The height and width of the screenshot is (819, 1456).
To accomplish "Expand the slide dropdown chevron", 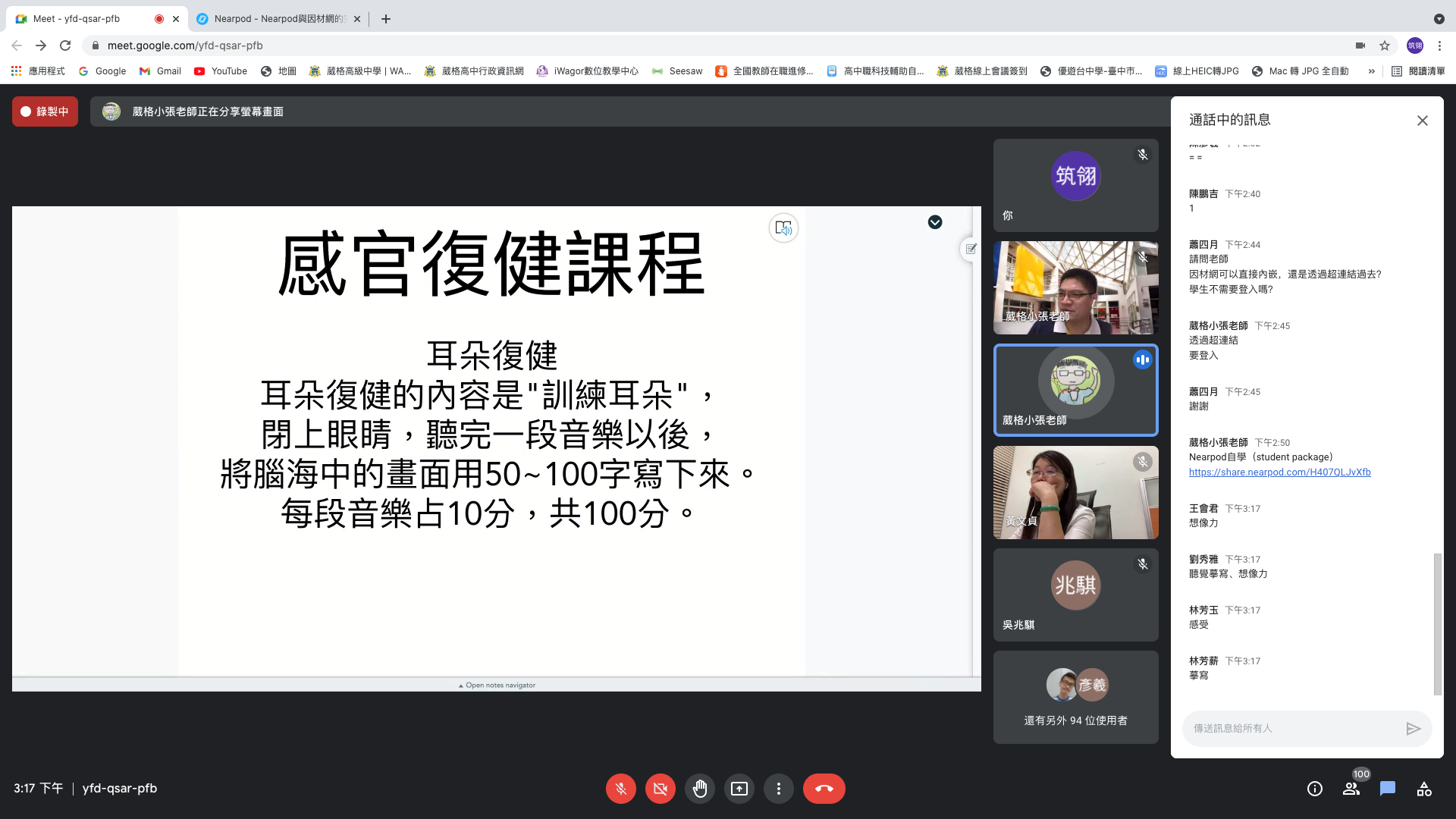I will (935, 222).
